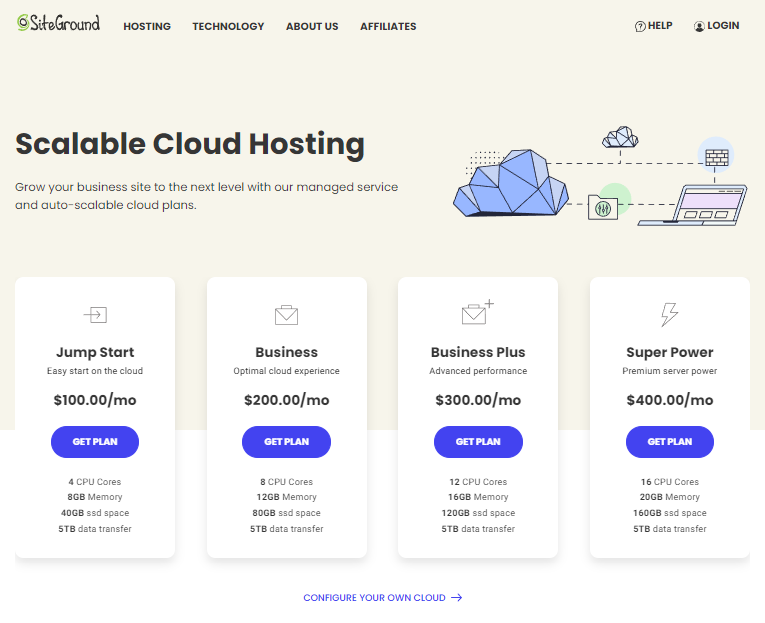Click the Super Power lightning bolt icon
The height and width of the screenshot is (623, 765).
(x=669, y=314)
